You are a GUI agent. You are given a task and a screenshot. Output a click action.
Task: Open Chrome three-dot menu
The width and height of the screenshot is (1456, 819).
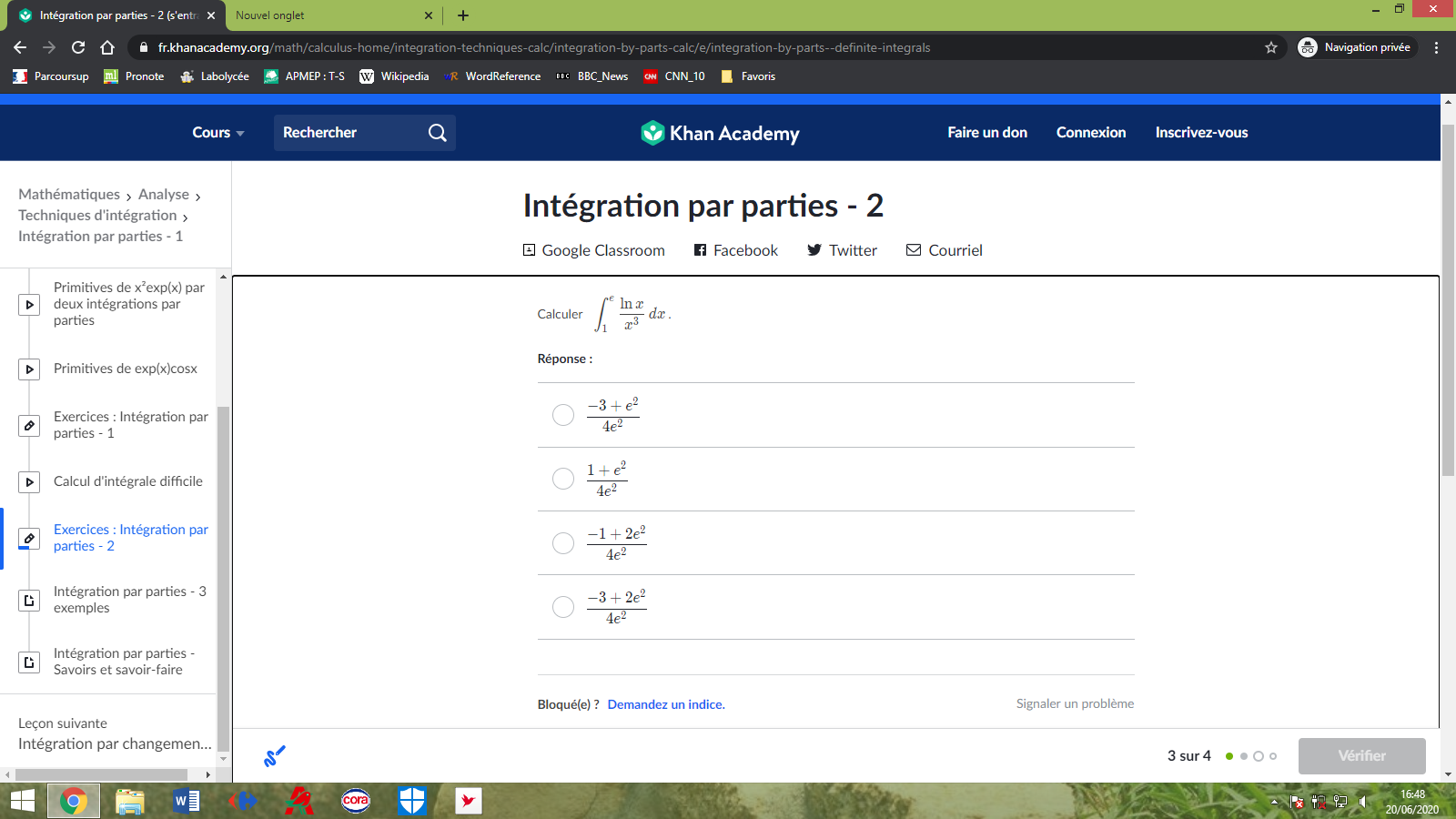(1436, 47)
